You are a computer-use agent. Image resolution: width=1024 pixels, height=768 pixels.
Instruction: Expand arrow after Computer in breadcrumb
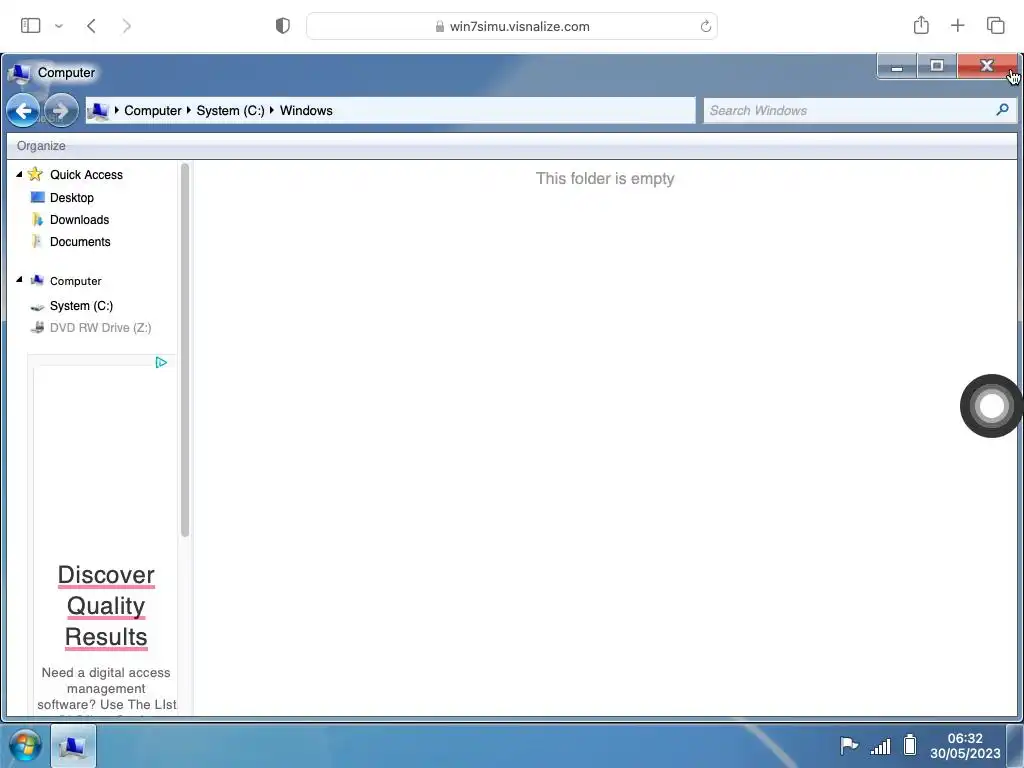[x=189, y=110]
